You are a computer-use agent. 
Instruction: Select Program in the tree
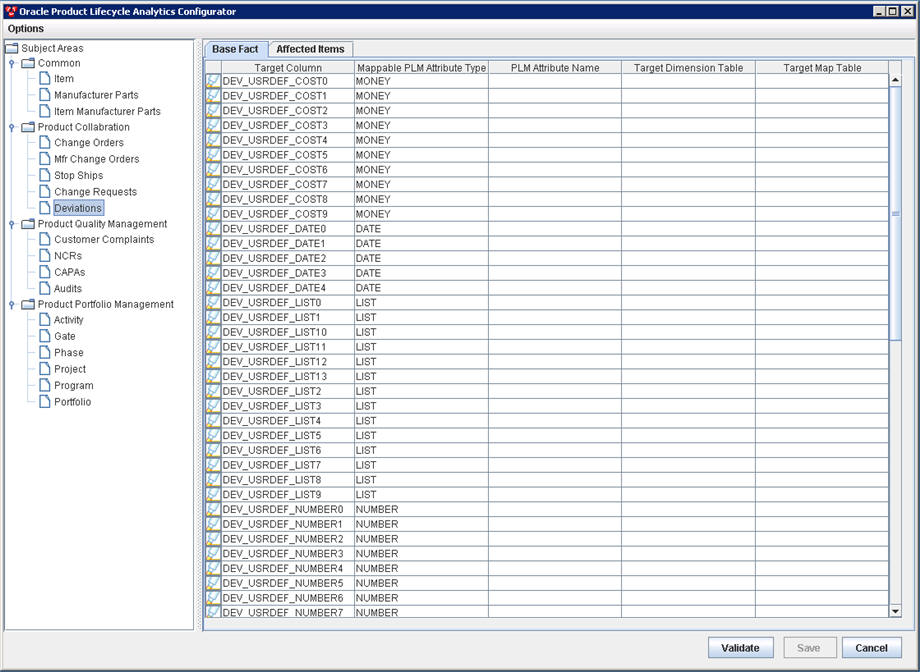point(74,385)
